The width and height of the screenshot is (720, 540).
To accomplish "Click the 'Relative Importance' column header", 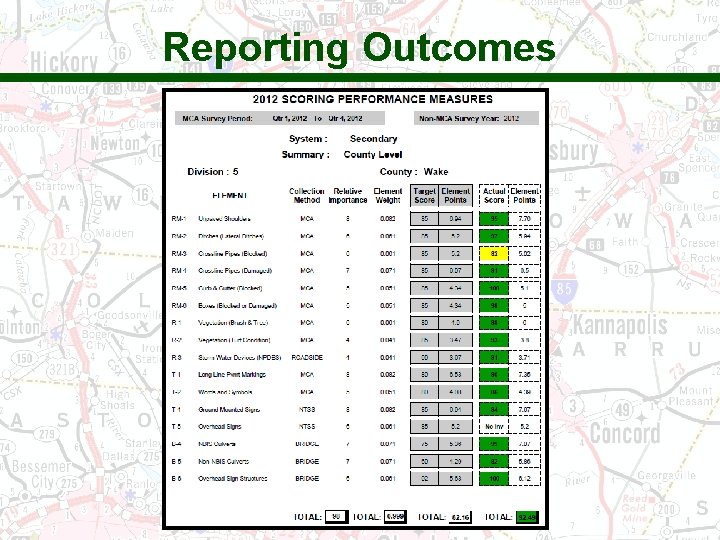I will 348,196.
